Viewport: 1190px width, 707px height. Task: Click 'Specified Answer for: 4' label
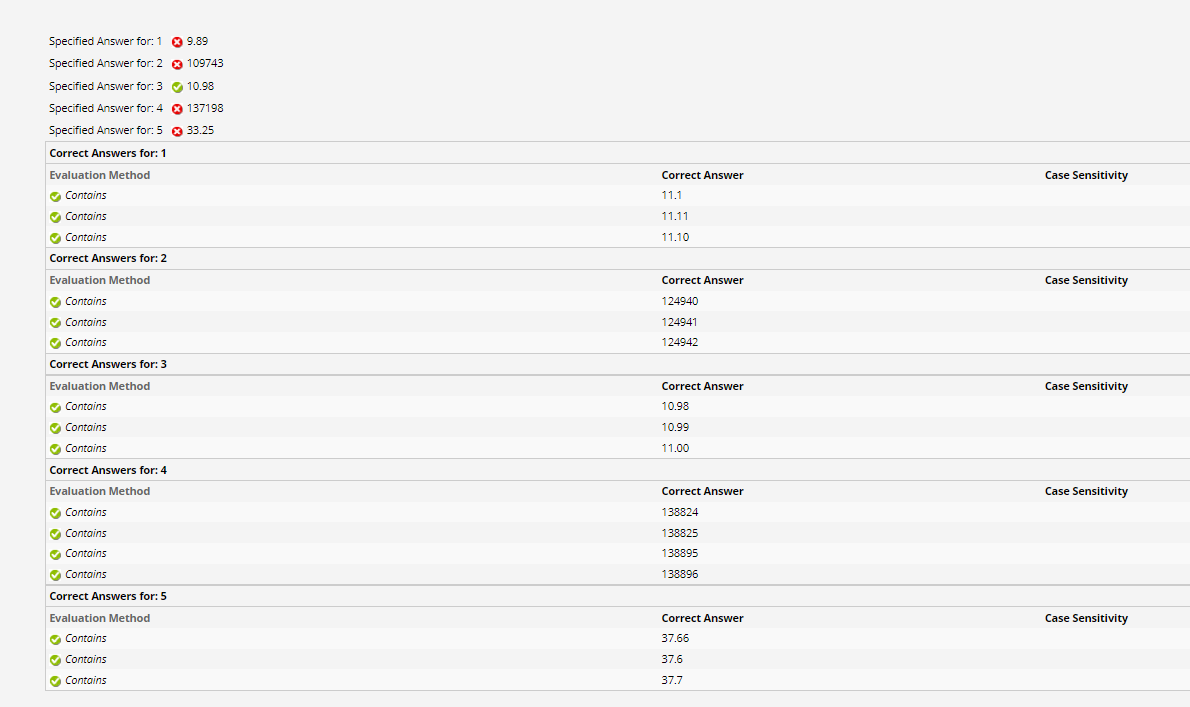tap(105, 108)
